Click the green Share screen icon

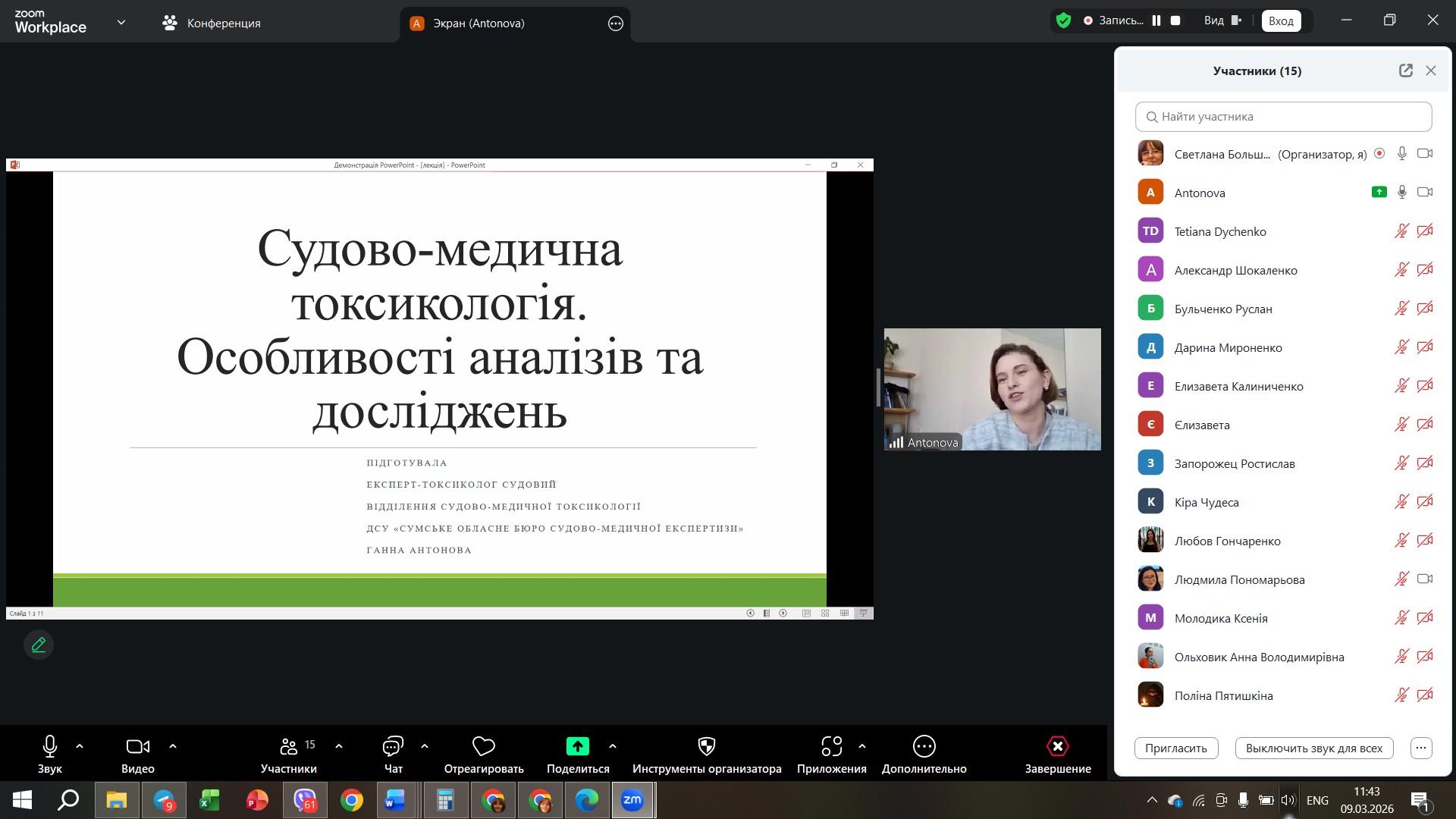[x=577, y=746]
